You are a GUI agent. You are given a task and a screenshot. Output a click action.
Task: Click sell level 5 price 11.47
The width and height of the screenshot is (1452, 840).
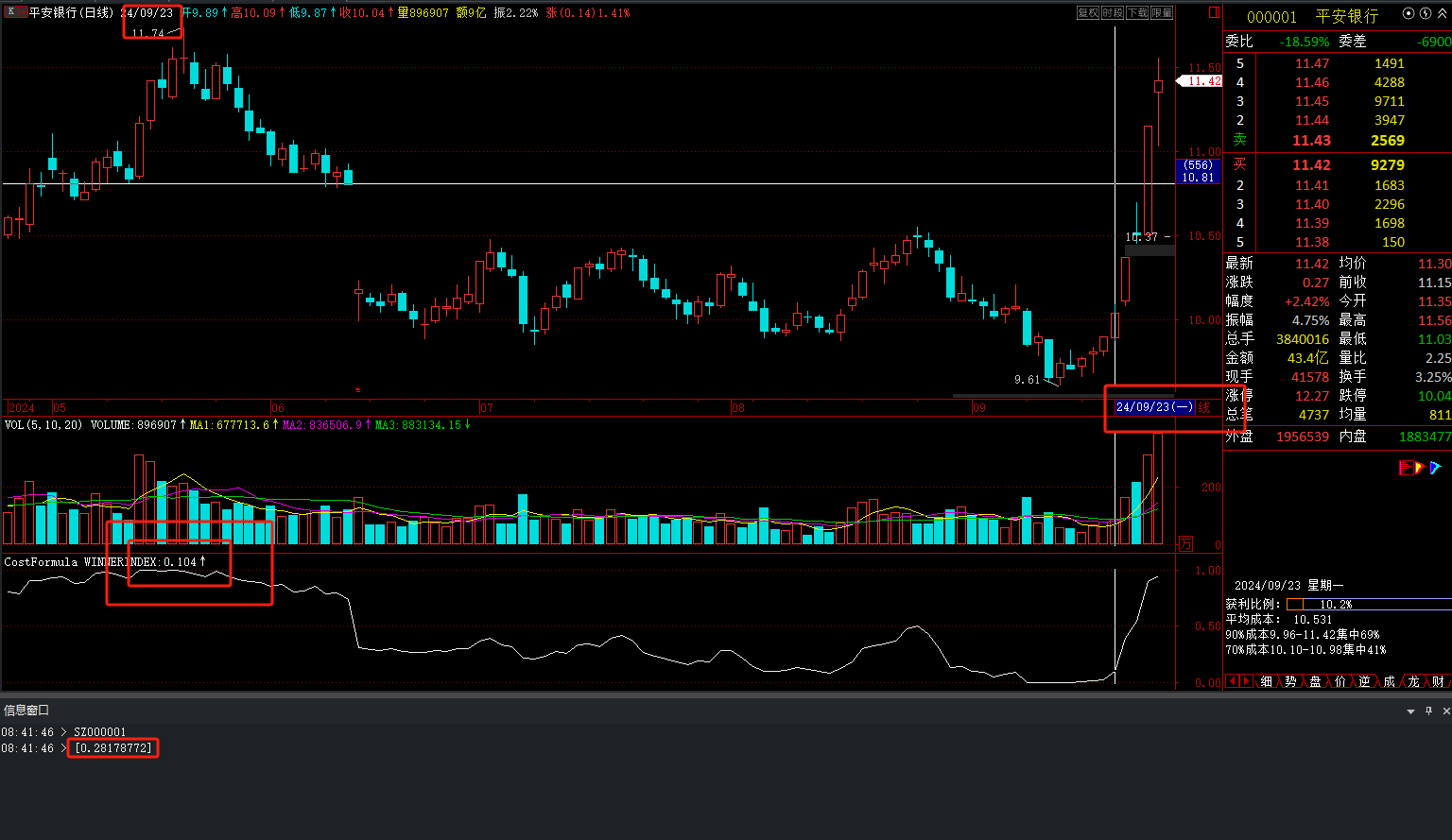[1312, 63]
